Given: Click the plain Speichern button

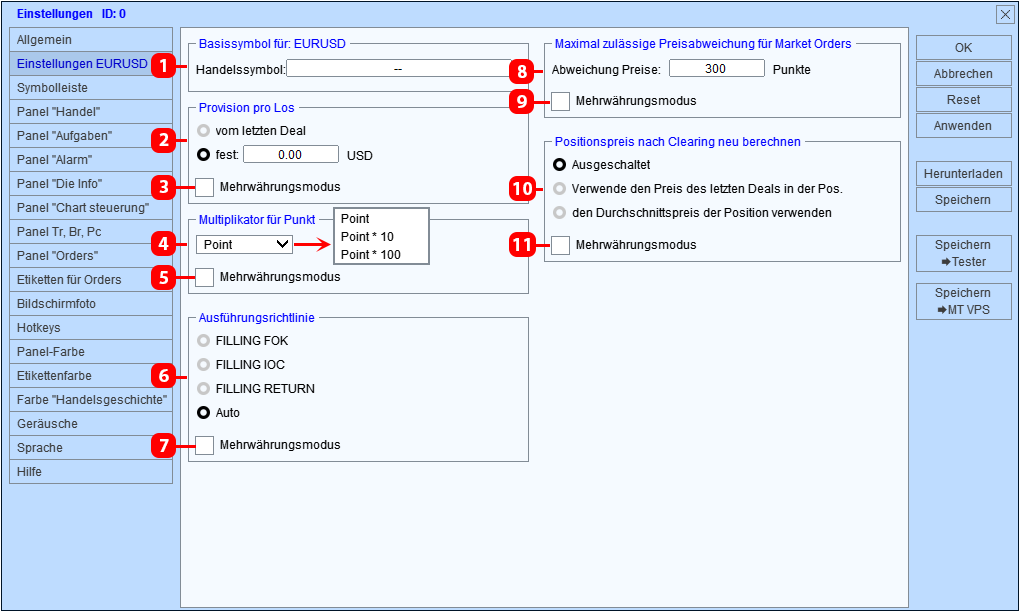Looking at the screenshot, I should pos(964,200).
